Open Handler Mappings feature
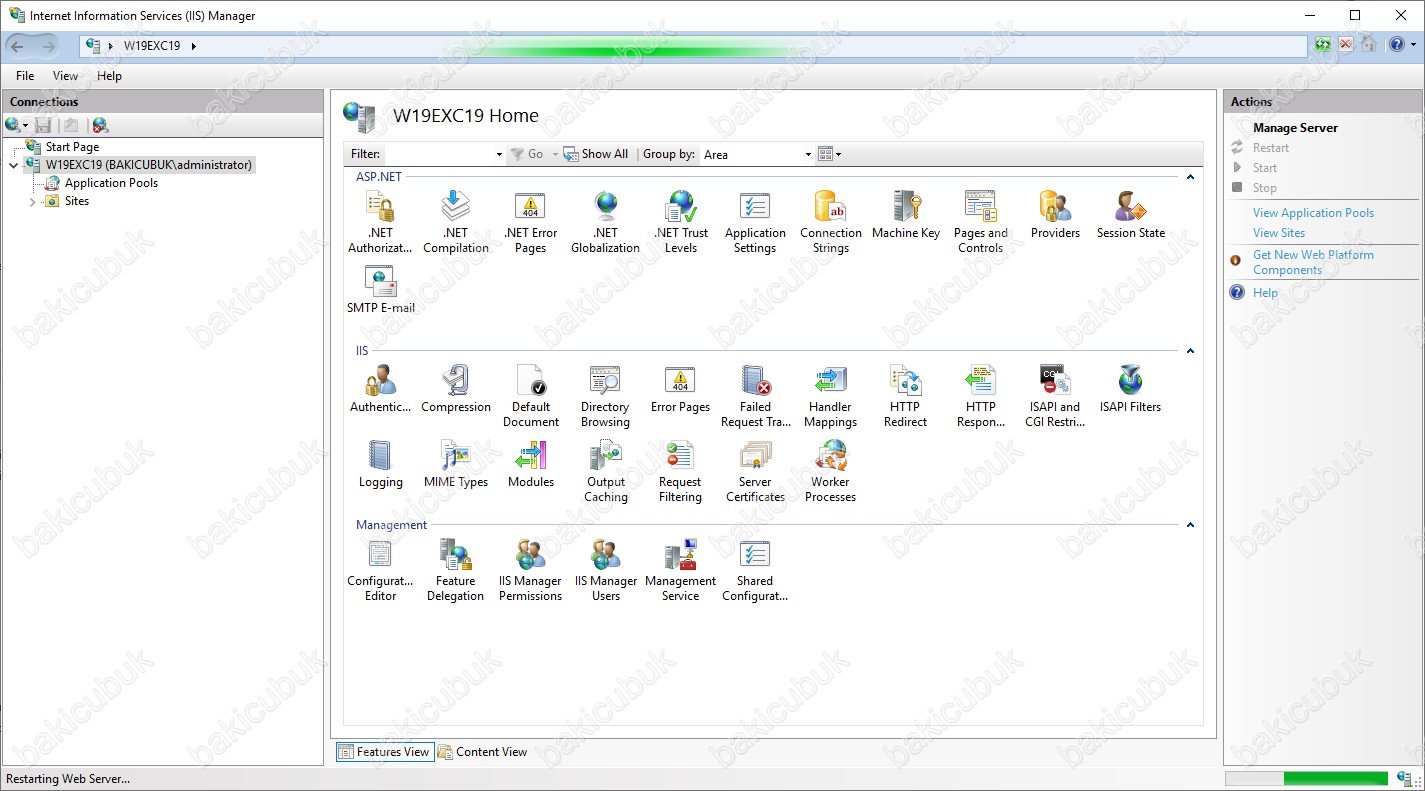The width and height of the screenshot is (1425, 791). [x=830, y=396]
